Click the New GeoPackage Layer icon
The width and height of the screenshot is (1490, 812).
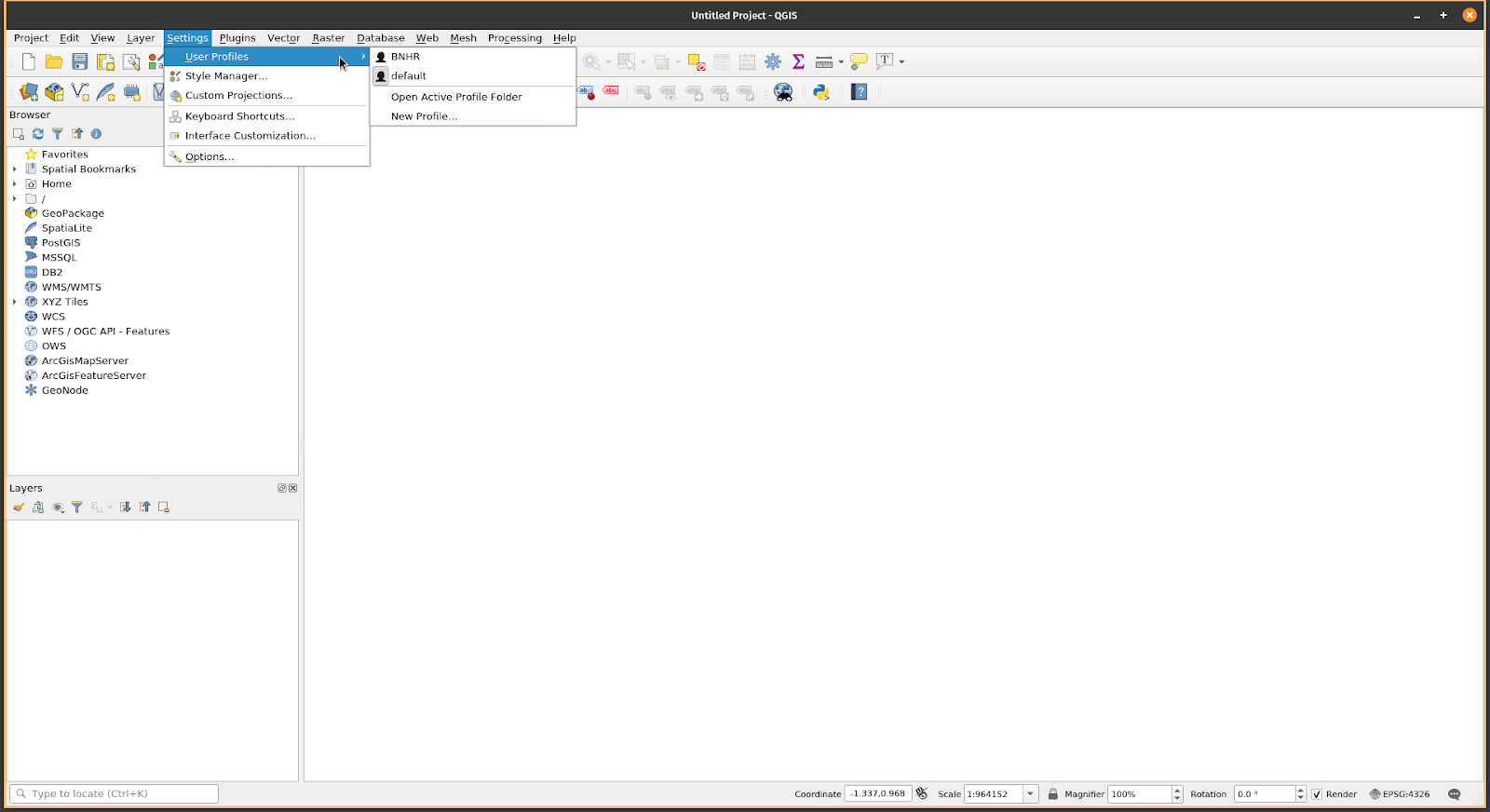point(55,92)
